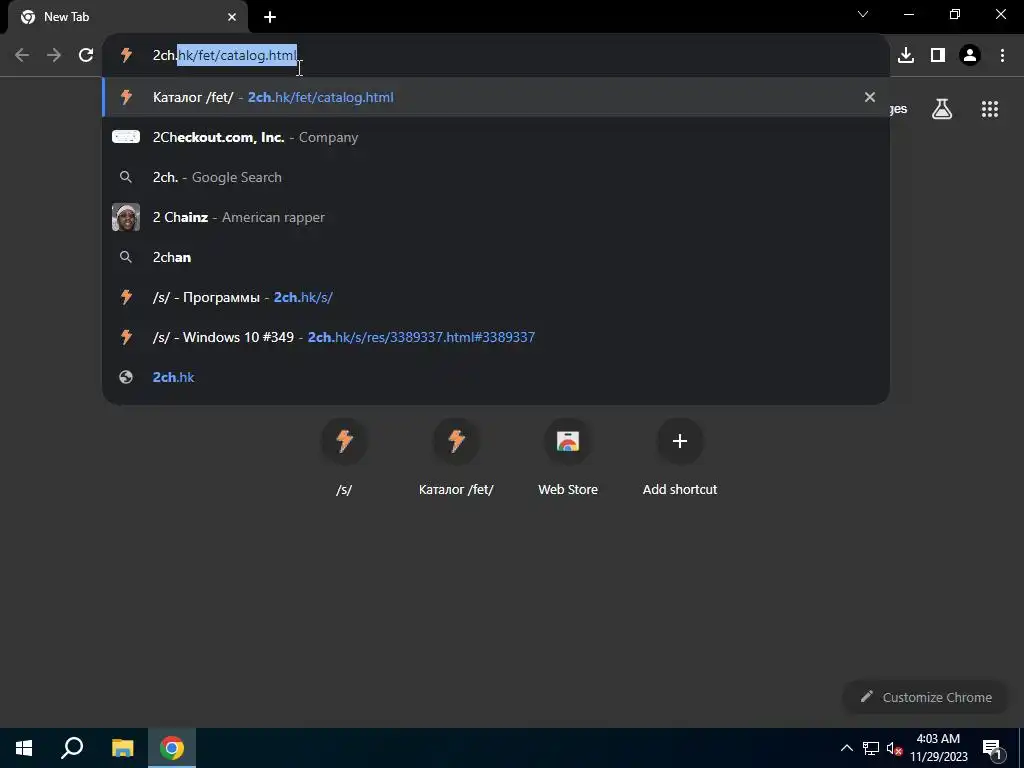Open File Explorer from taskbar
Viewport: 1024px width, 768px height.
click(x=122, y=748)
